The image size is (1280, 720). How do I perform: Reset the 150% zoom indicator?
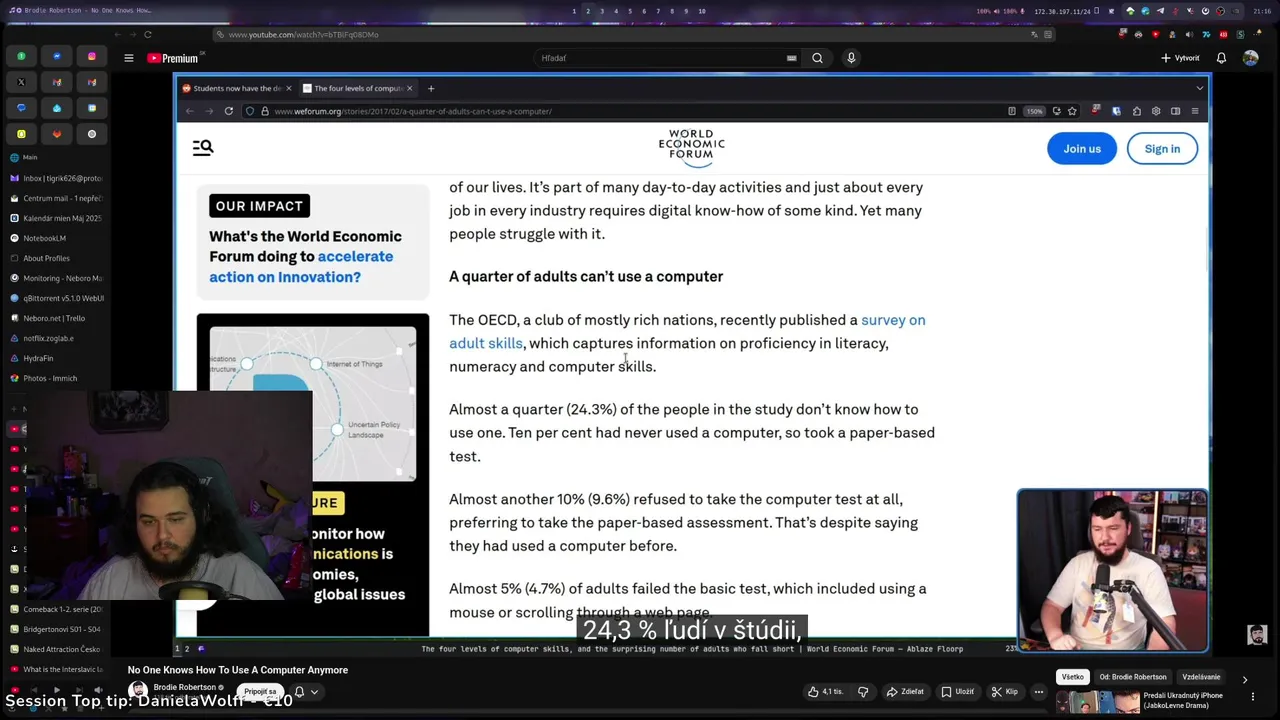click(1035, 111)
